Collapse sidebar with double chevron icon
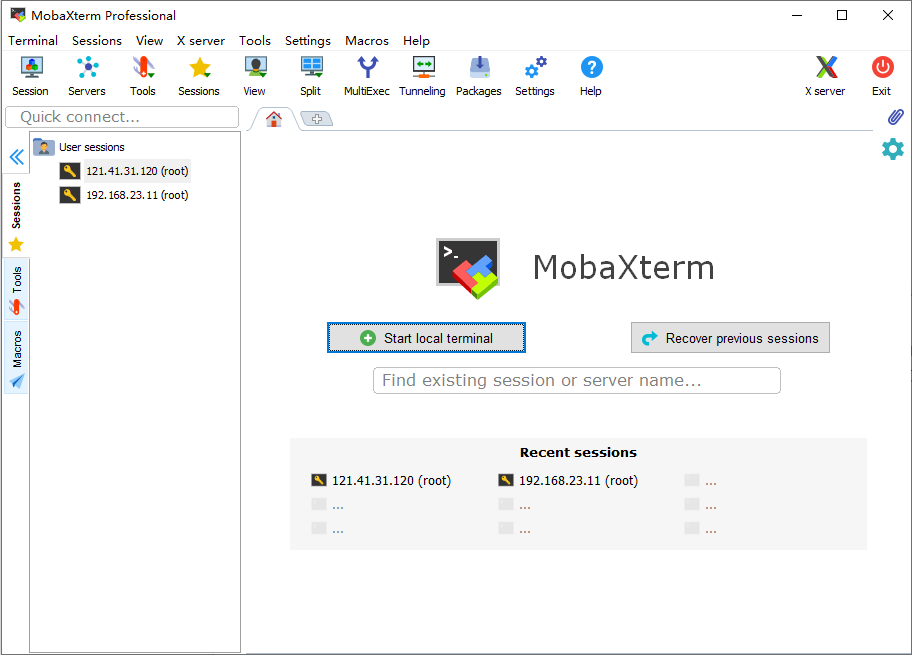The image size is (912, 655). click(17, 157)
